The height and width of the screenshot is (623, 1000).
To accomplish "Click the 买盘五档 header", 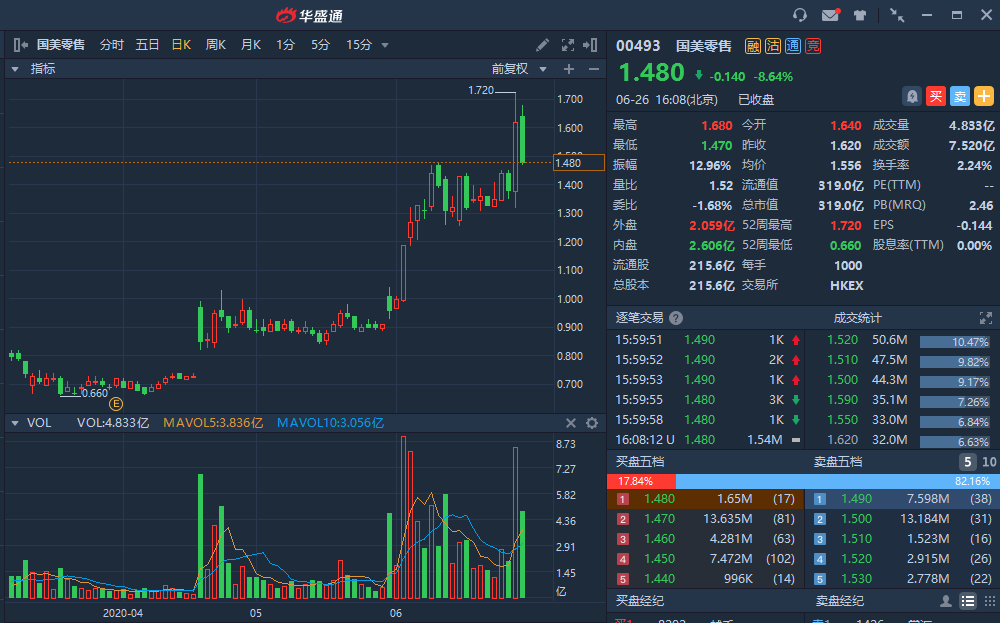I will coord(640,462).
